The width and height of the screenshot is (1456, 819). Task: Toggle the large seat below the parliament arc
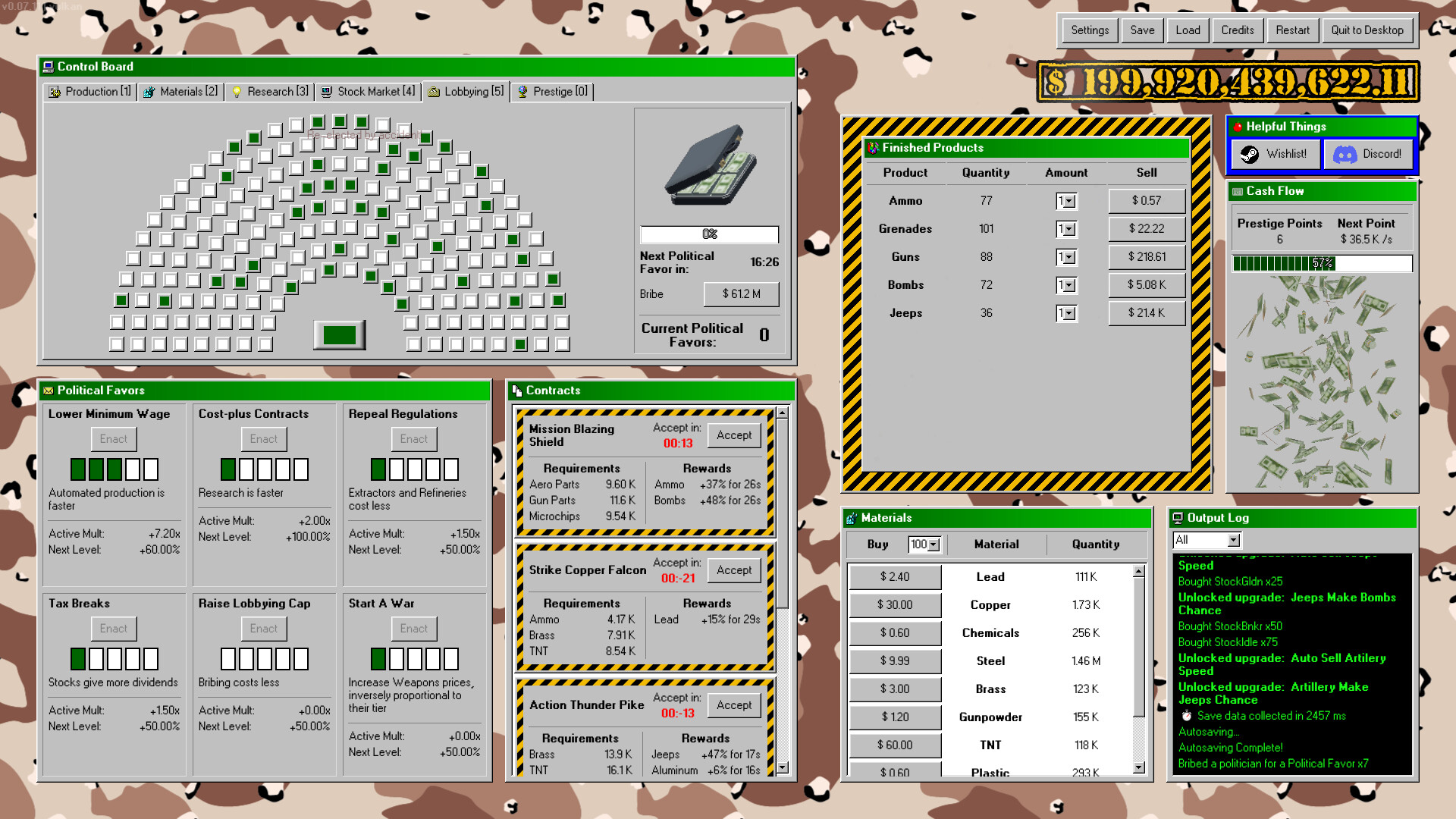tap(339, 334)
